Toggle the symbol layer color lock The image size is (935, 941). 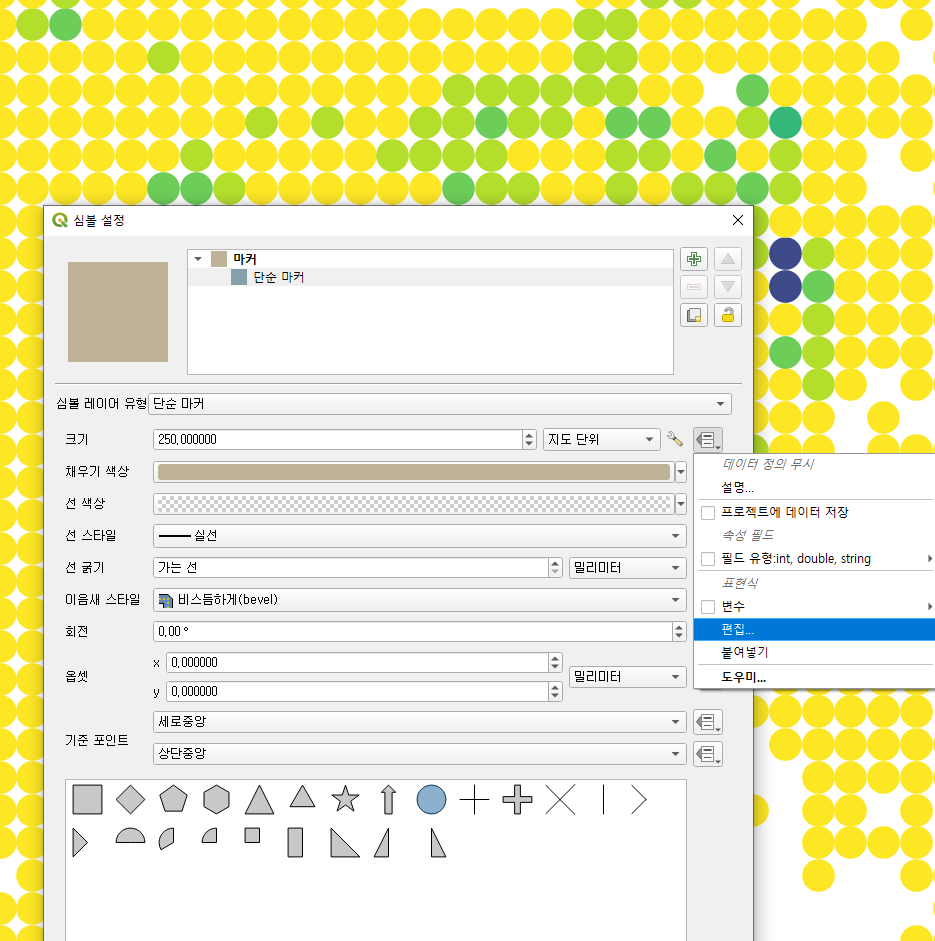click(728, 315)
